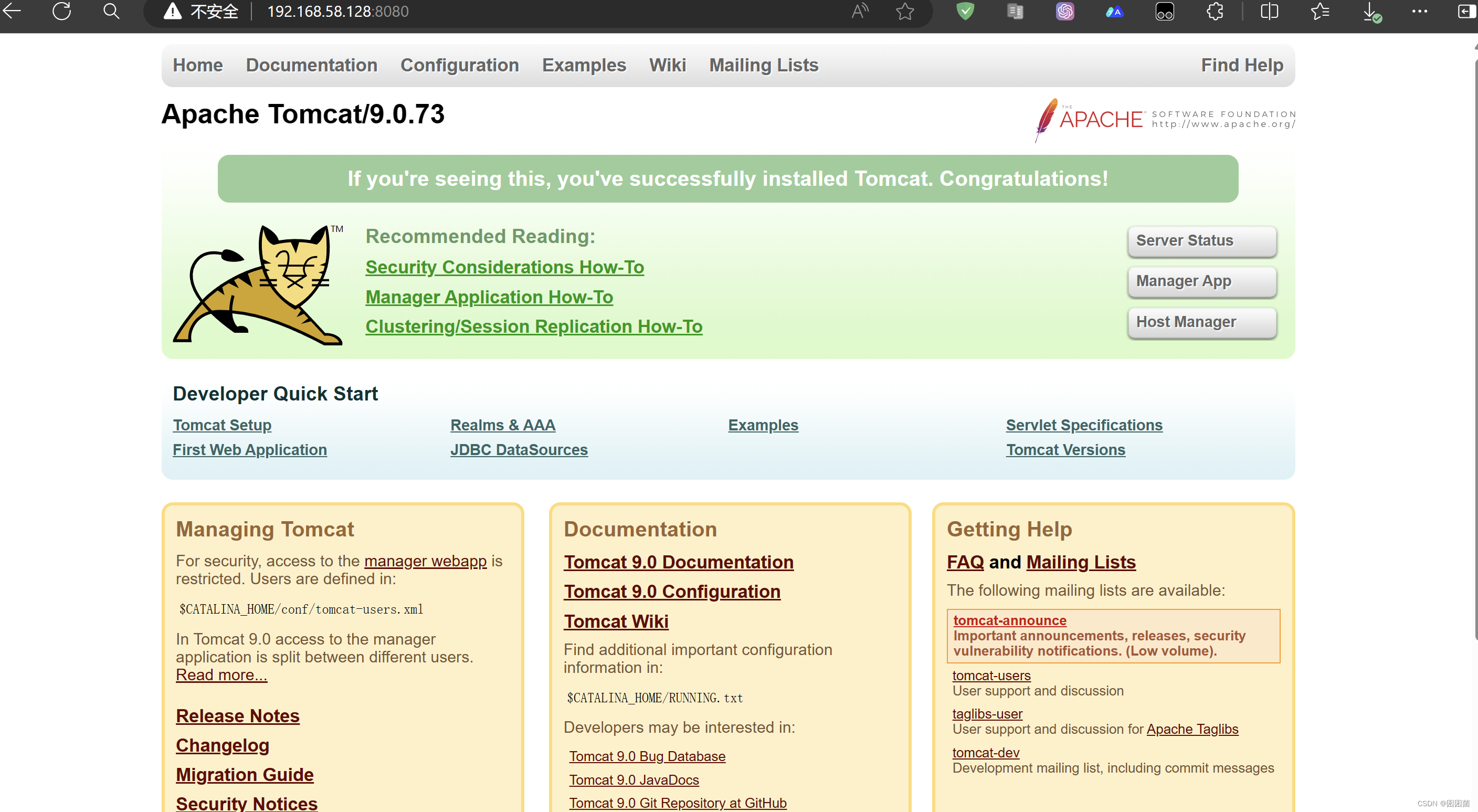Open the tomcat-users mailing list link
The width and height of the screenshot is (1478, 812).
click(991, 676)
